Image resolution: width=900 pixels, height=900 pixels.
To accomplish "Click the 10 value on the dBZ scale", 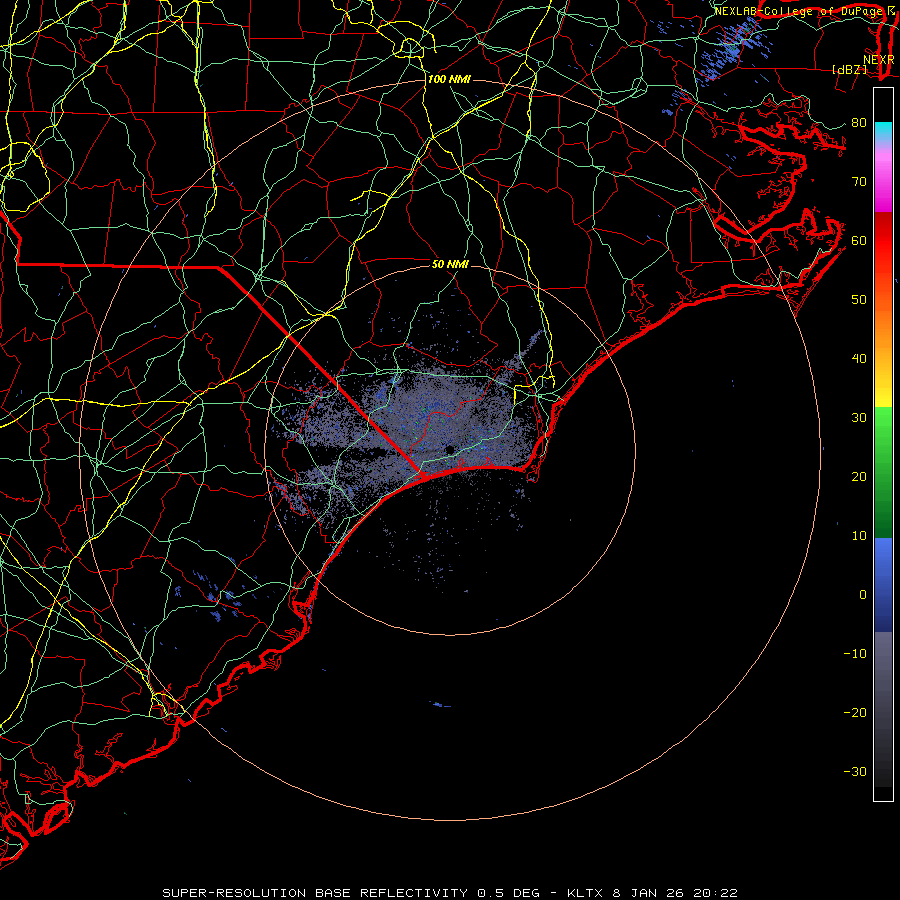I will 859,536.
